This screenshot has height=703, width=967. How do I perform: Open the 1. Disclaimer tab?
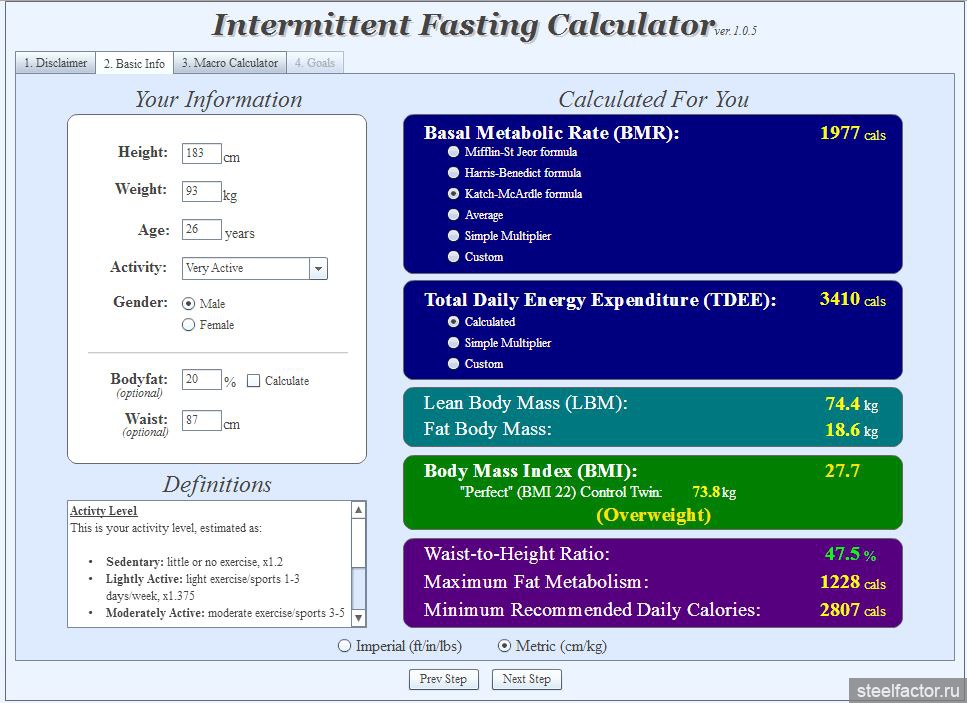pyautogui.click(x=56, y=63)
